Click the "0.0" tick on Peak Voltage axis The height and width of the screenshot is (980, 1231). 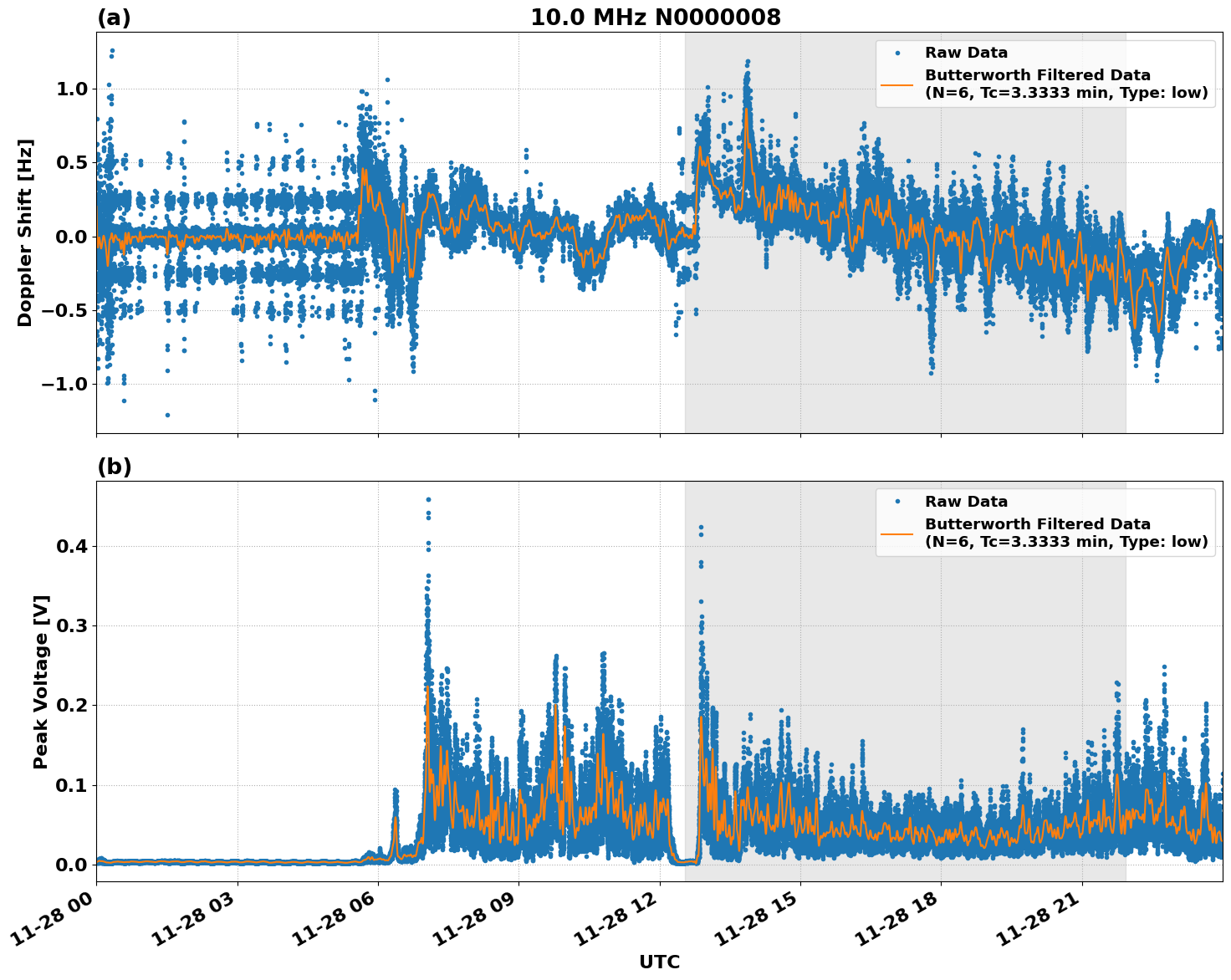pyautogui.click(x=72, y=865)
